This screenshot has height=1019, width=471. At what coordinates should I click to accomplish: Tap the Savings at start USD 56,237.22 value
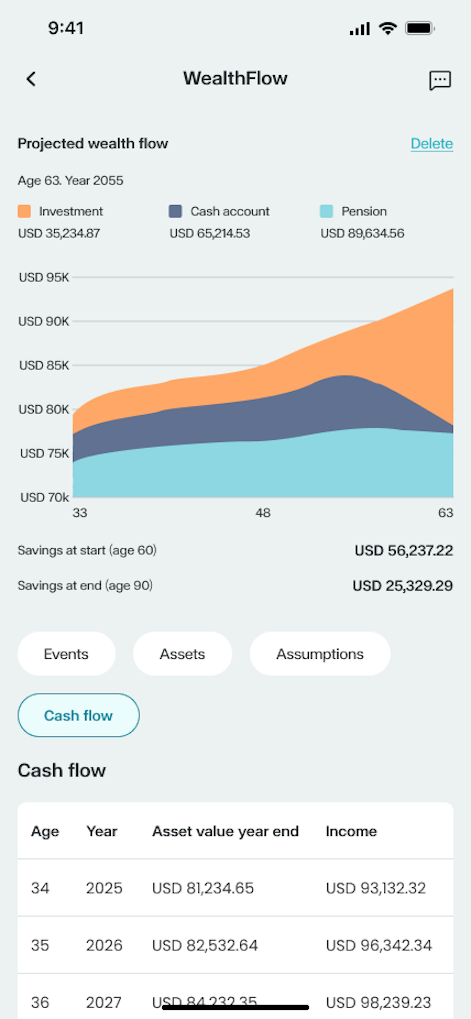[403, 551]
